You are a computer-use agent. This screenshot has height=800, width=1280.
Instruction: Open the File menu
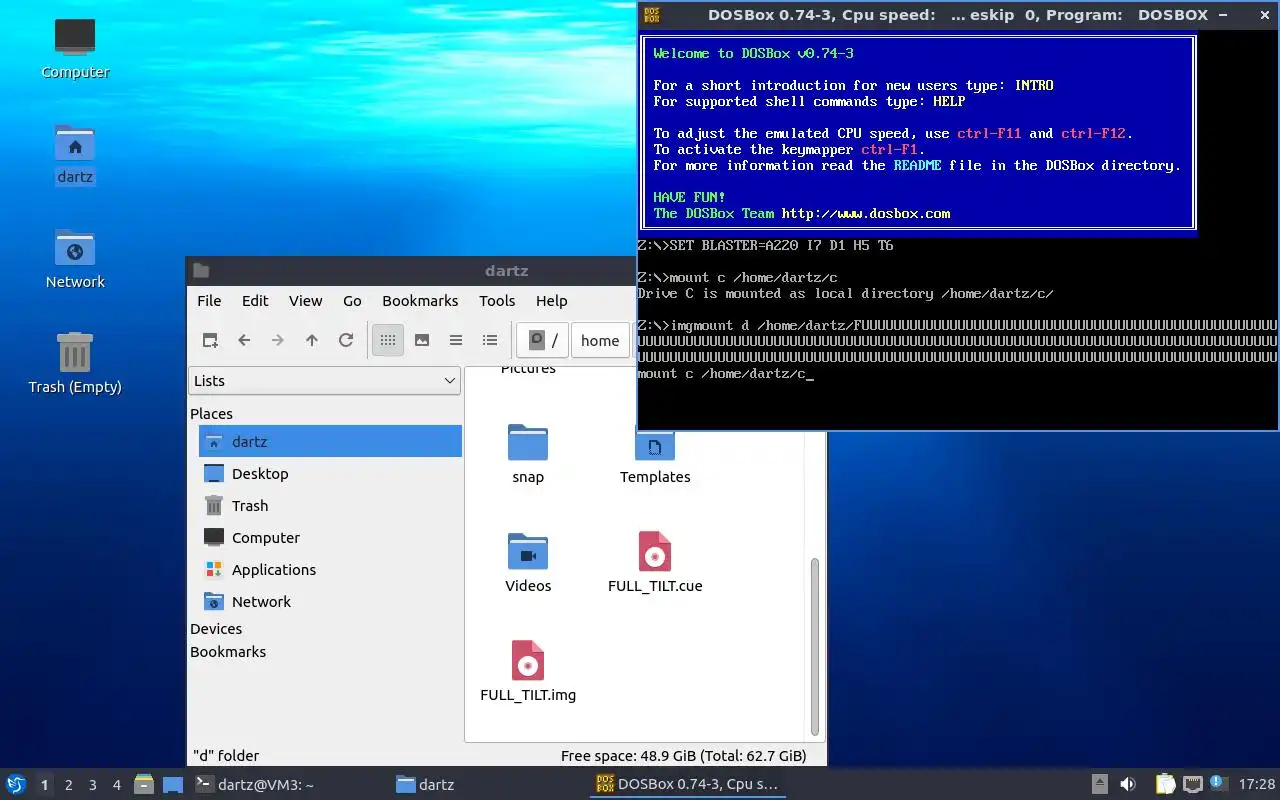tap(209, 300)
